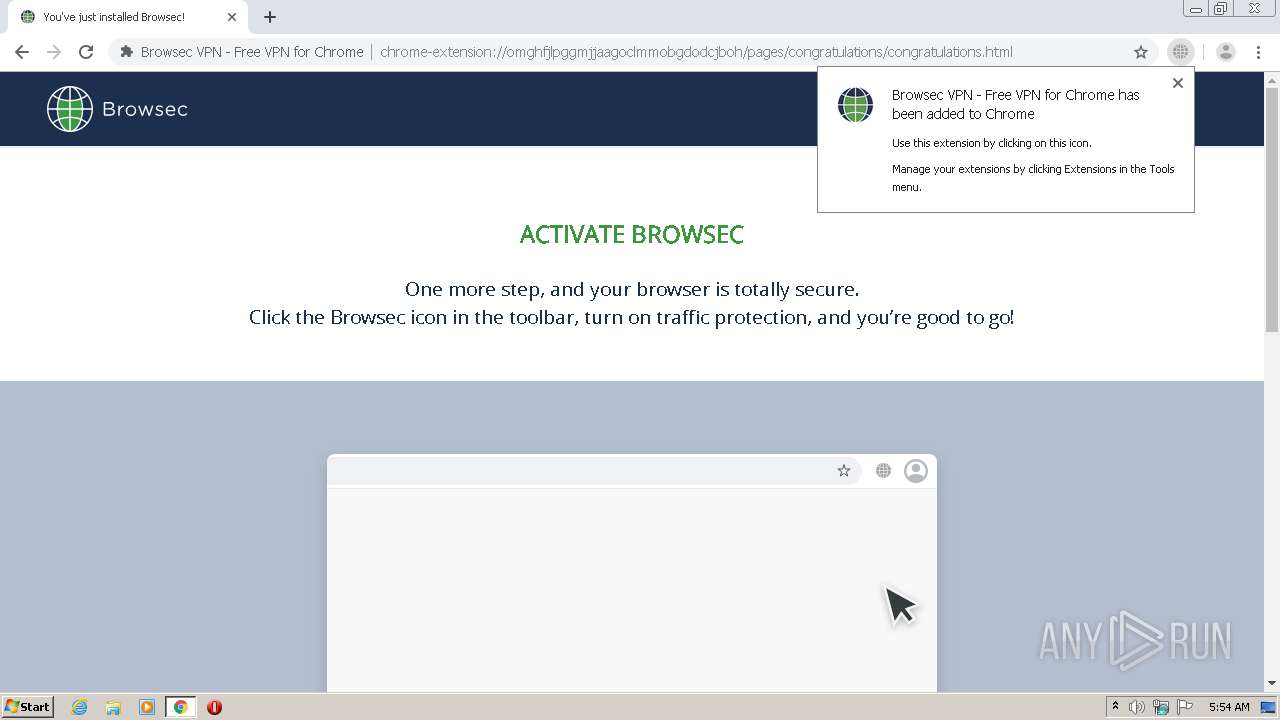Click the popup text 'Use this extension by clicking on this icon.'
1280x720 pixels.
(x=991, y=143)
